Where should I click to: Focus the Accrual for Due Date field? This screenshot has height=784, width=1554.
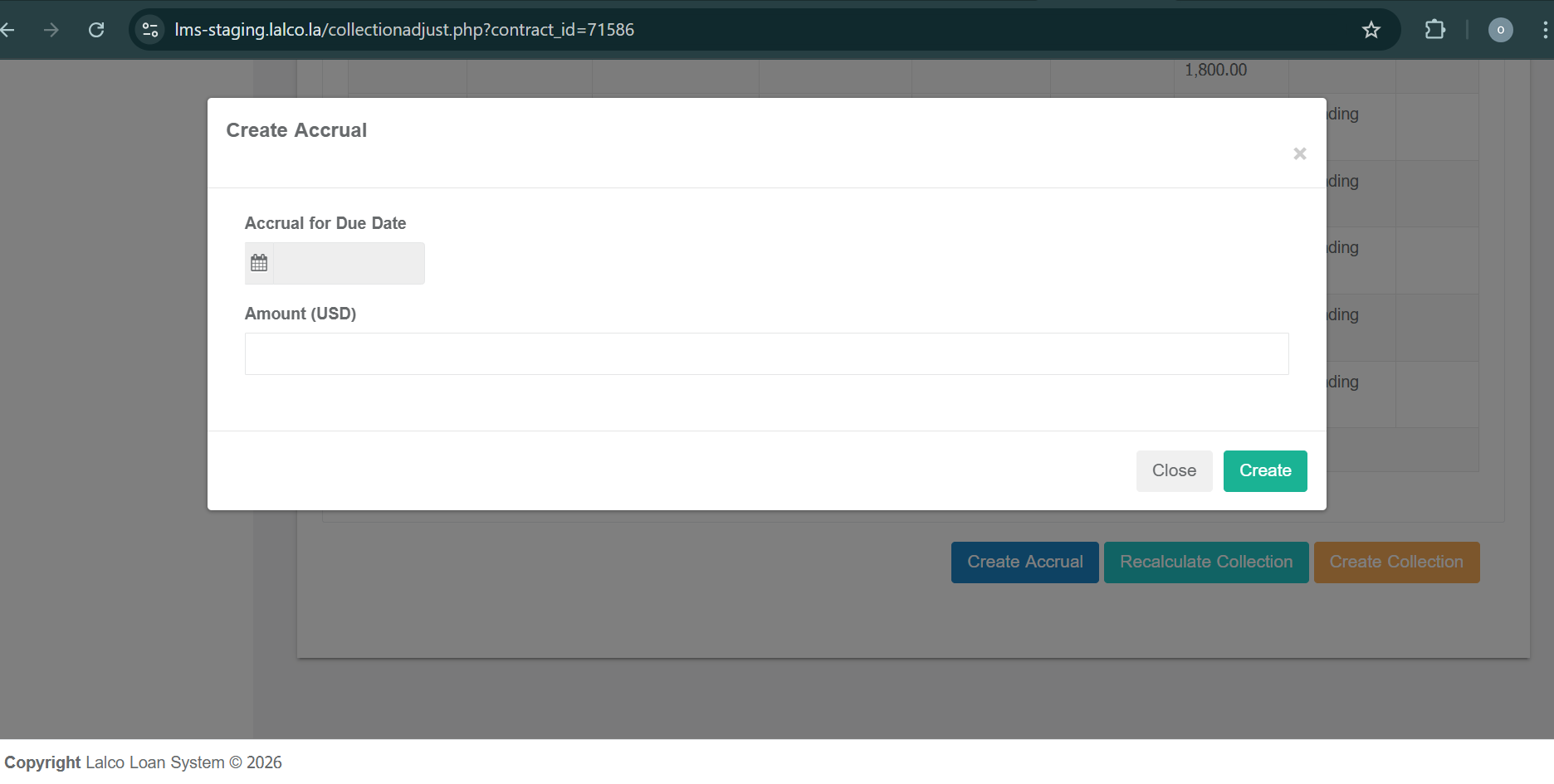tap(349, 263)
